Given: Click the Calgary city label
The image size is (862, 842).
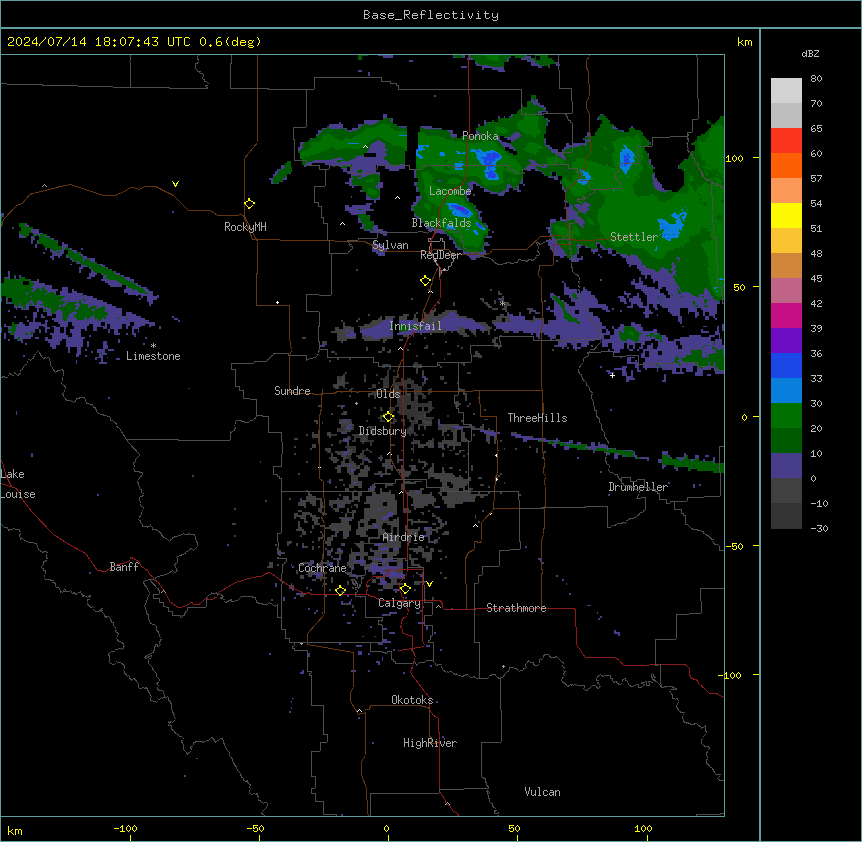Looking at the screenshot, I should pyautogui.click(x=400, y=603).
